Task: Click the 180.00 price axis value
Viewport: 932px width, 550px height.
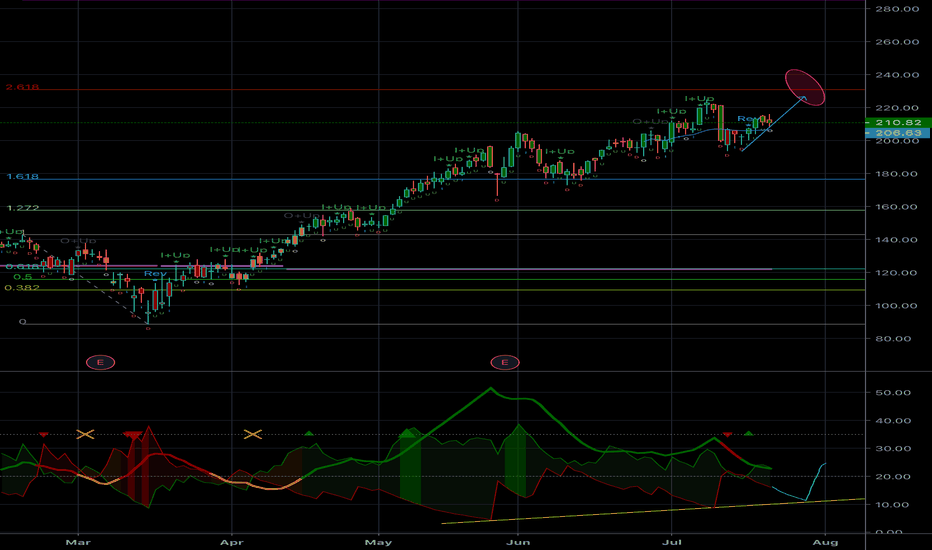Action: [x=897, y=174]
